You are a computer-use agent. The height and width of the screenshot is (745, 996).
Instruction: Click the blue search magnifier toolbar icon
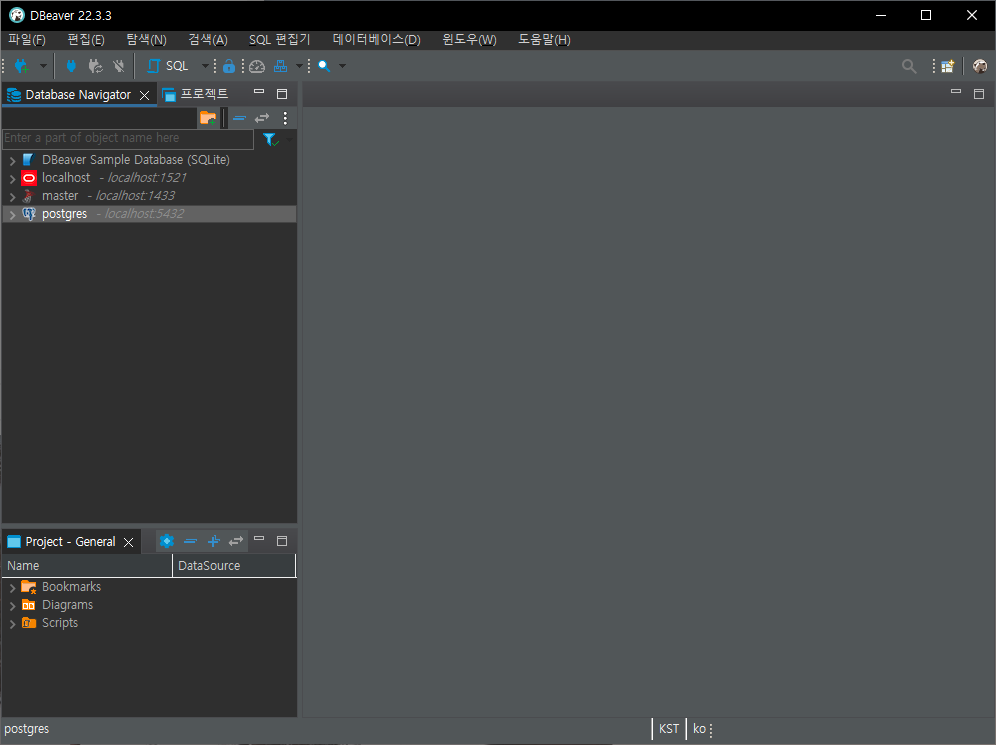click(324, 66)
